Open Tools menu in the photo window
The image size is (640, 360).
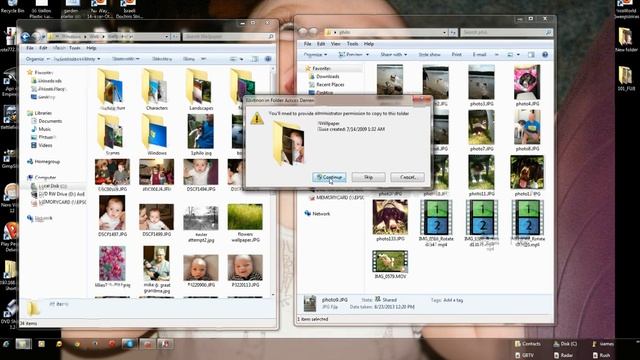click(352, 44)
